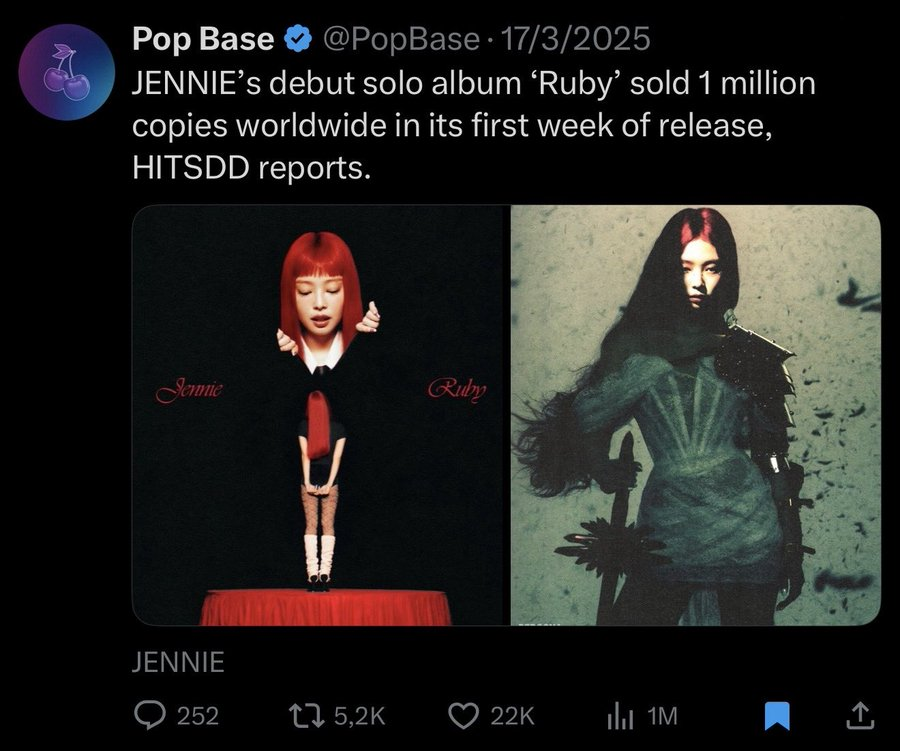Image resolution: width=900 pixels, height=751 pixels.
Task: Reply via the speech bubble icon
Action: point(150,716)
